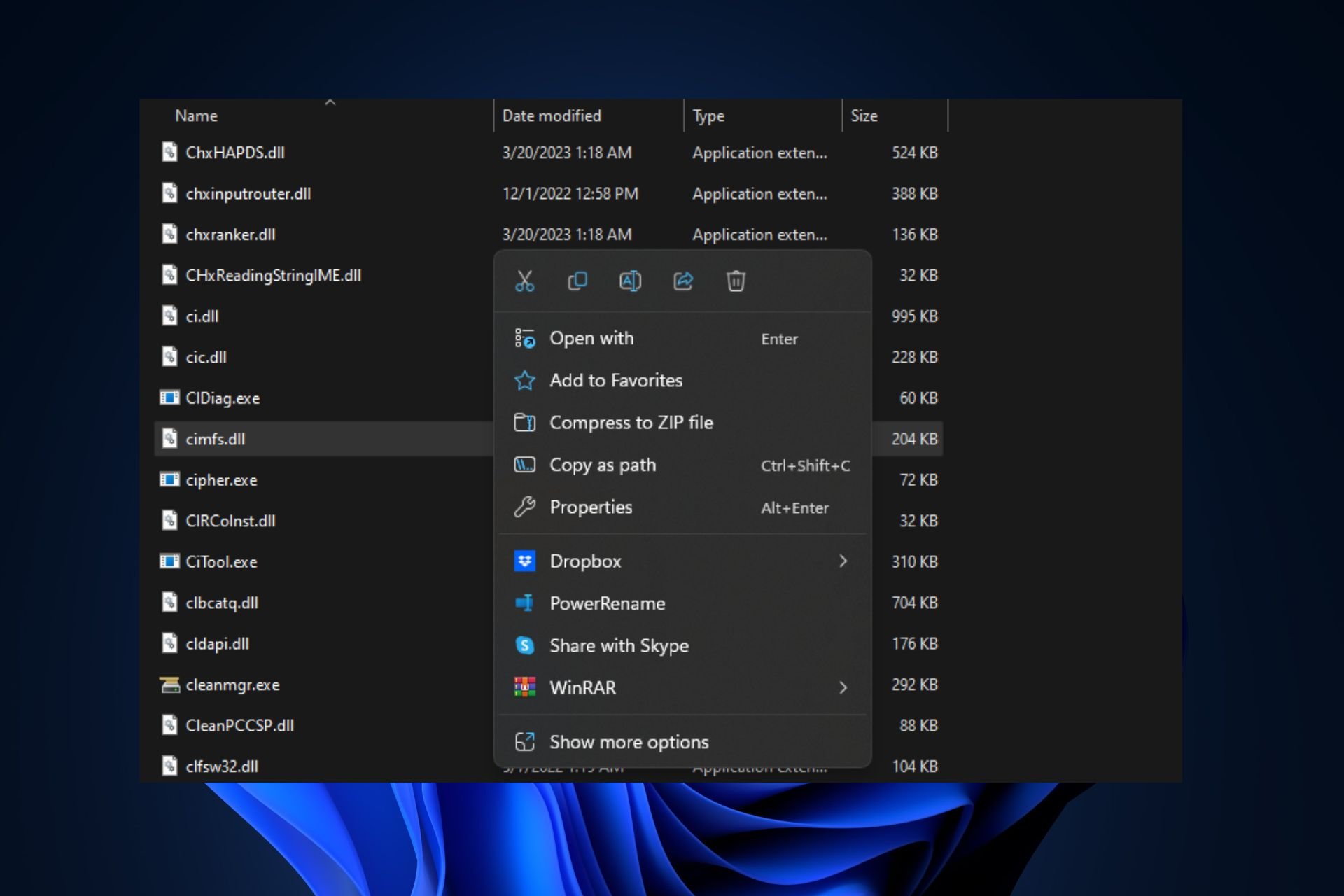Select the cipher.exe file
The image size is (1344, 896).
click(x=221, y=480)
